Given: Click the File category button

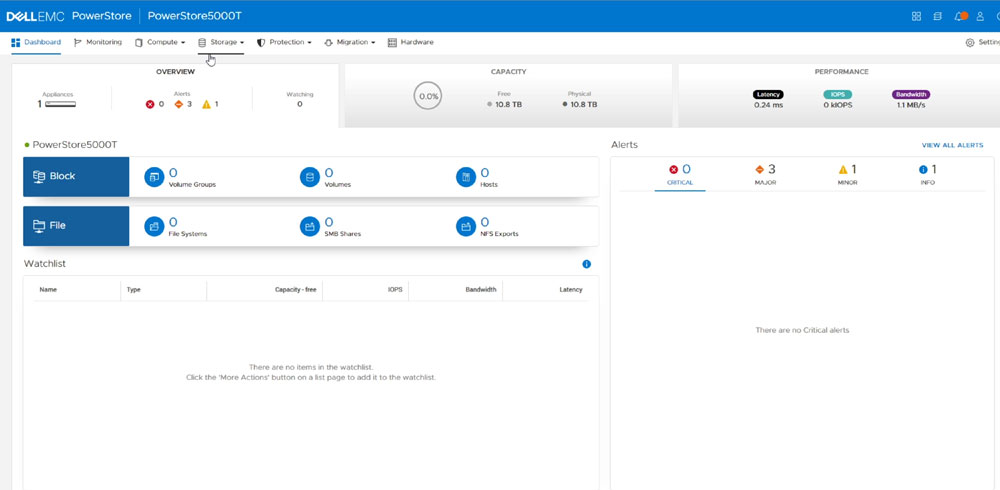Looking at the screenshot, I should (x=76, y=226).
